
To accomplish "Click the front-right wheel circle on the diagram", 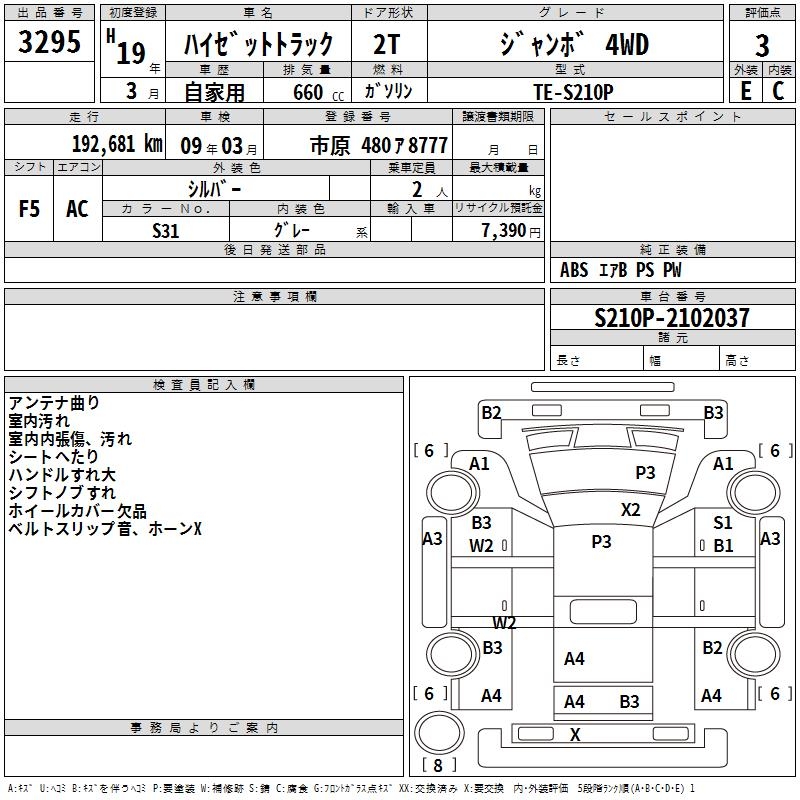I will click(755, 491).
